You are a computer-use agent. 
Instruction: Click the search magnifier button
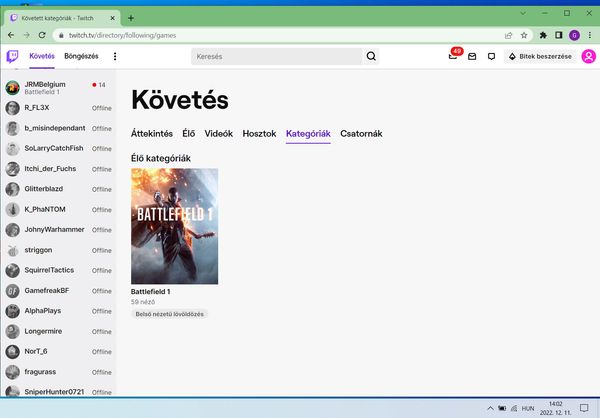point(372,57)
